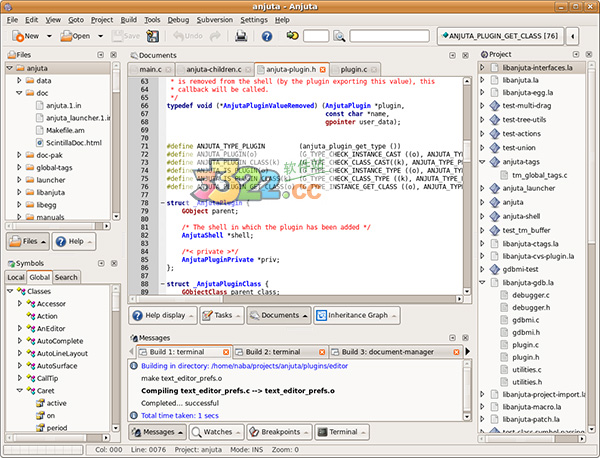This screenshot has width=600, height=458.
Task: Close Build 2: terminal message tab
Action: pyautogui.click(x=322, y=352)
